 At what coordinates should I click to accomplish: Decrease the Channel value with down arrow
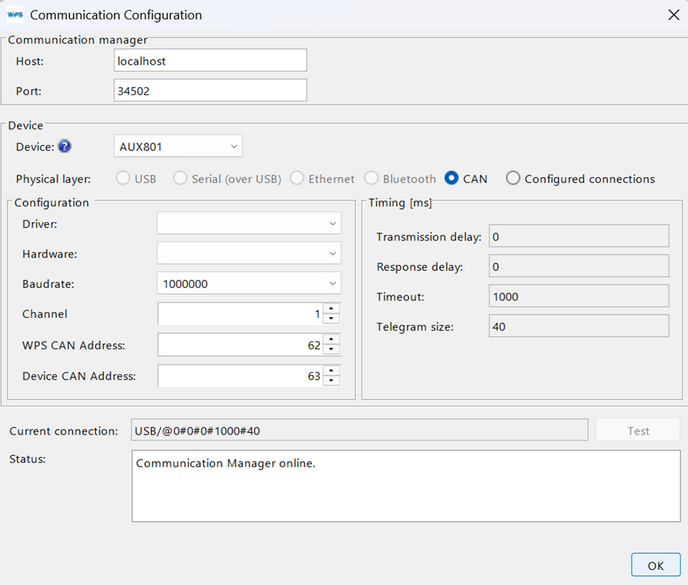tap(332, 320)
